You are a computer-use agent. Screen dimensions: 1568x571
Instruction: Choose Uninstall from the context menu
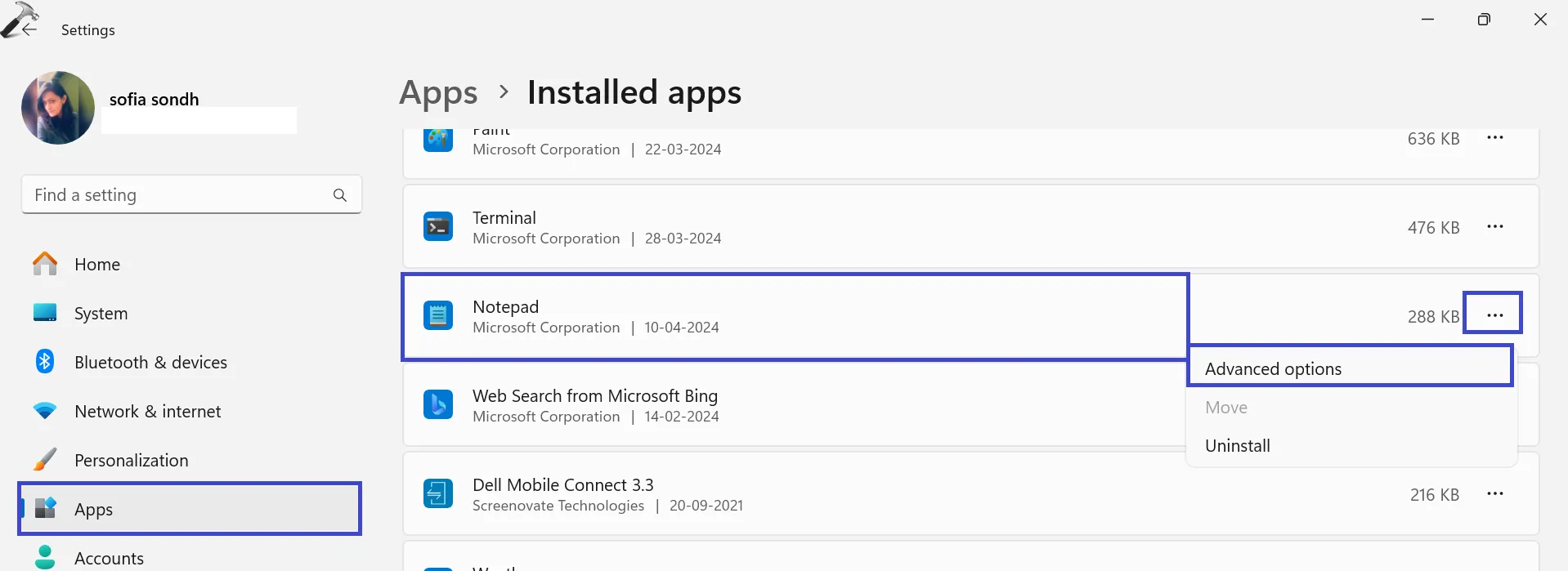coord(1237,446)
